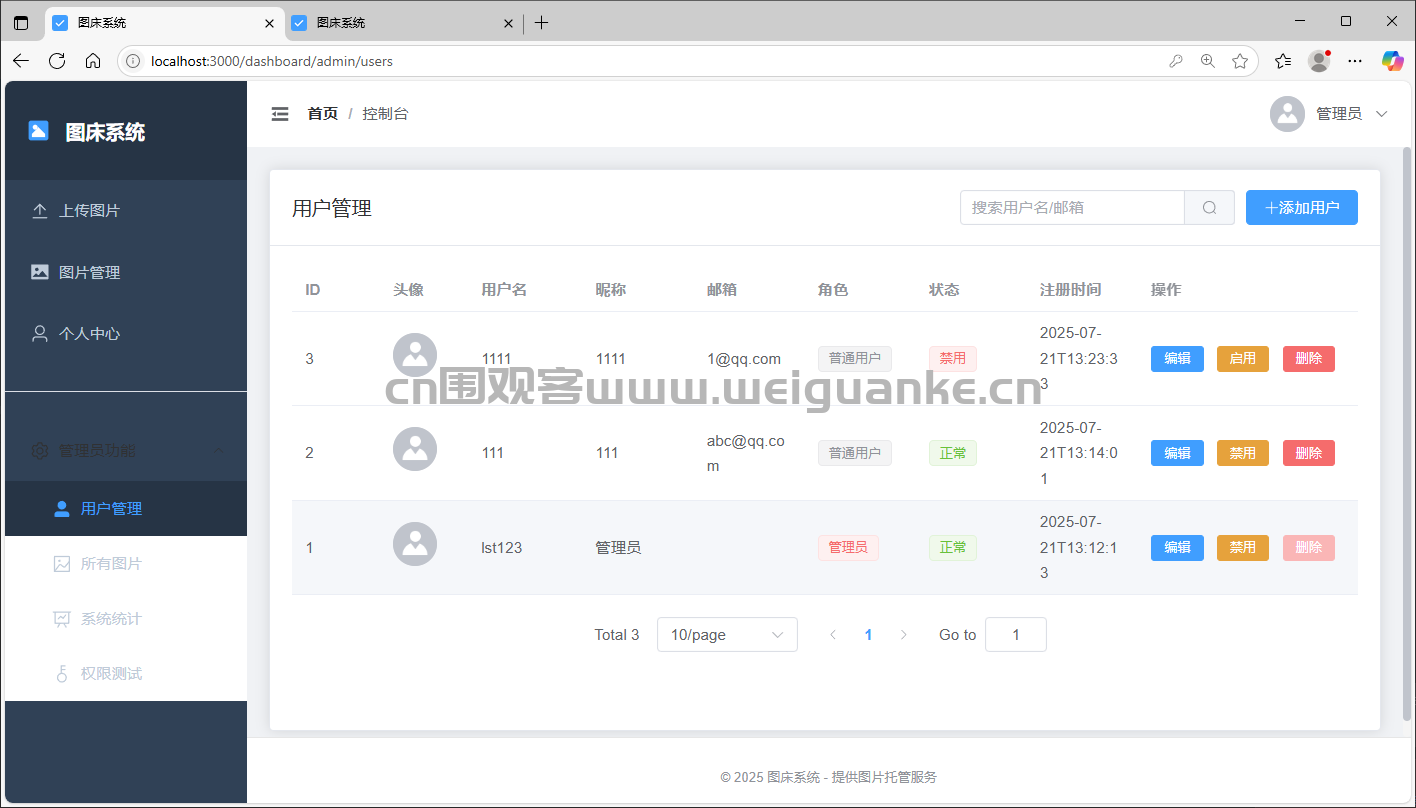The height and width of the screenshot is (808, 1416).
Task: Open the 10/page size dropdown
Action: (727, 635)
